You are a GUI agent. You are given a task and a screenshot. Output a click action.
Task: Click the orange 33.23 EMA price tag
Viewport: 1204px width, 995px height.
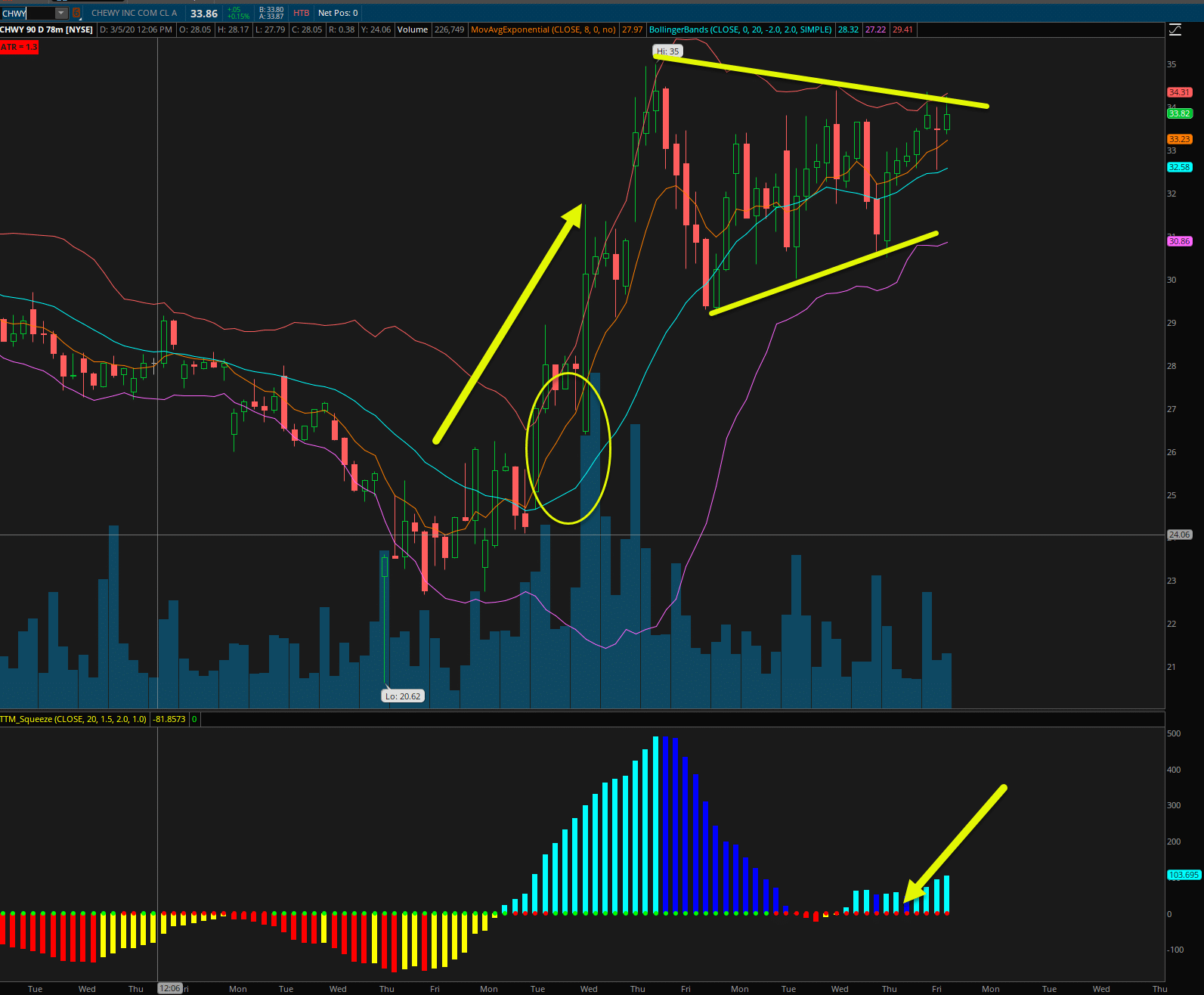[x=1179, y=139]
